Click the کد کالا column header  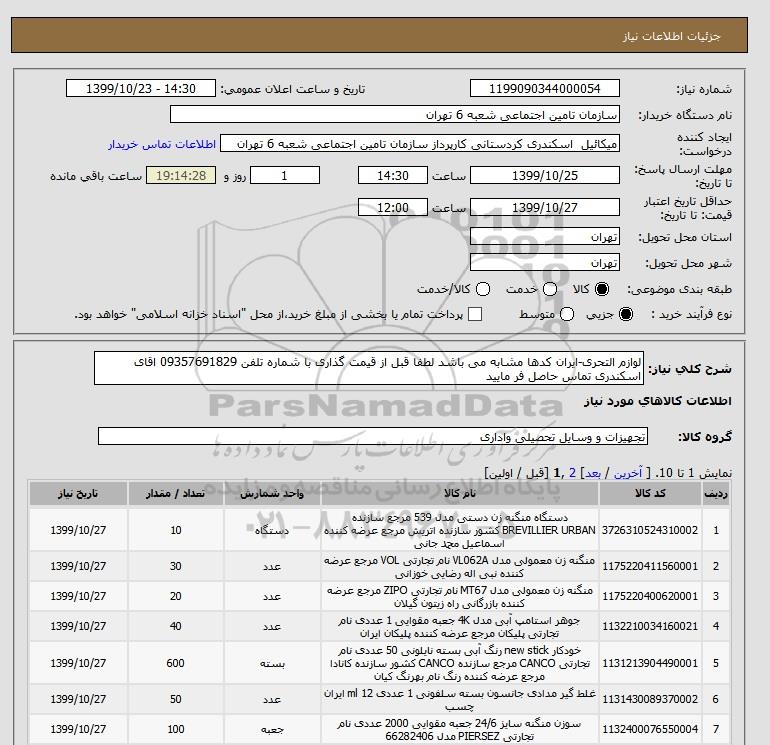click(x=650, y=493)
